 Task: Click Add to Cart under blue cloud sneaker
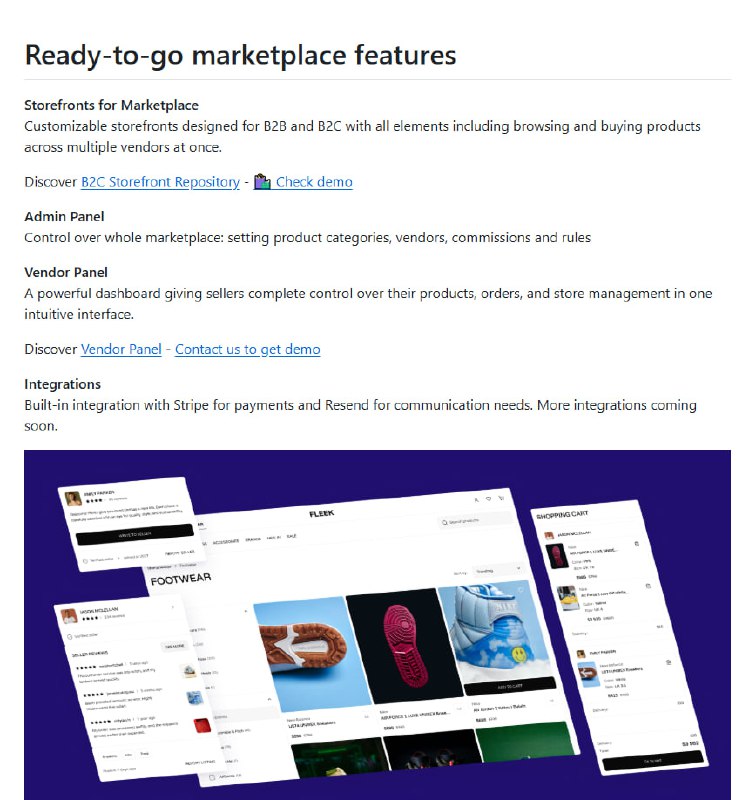pos(510,686)
